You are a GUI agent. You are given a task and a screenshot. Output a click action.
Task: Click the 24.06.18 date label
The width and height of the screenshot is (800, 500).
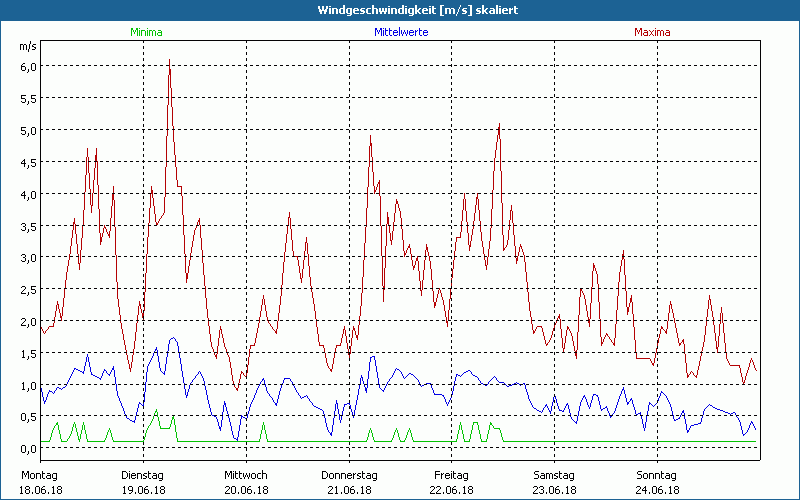657,490
